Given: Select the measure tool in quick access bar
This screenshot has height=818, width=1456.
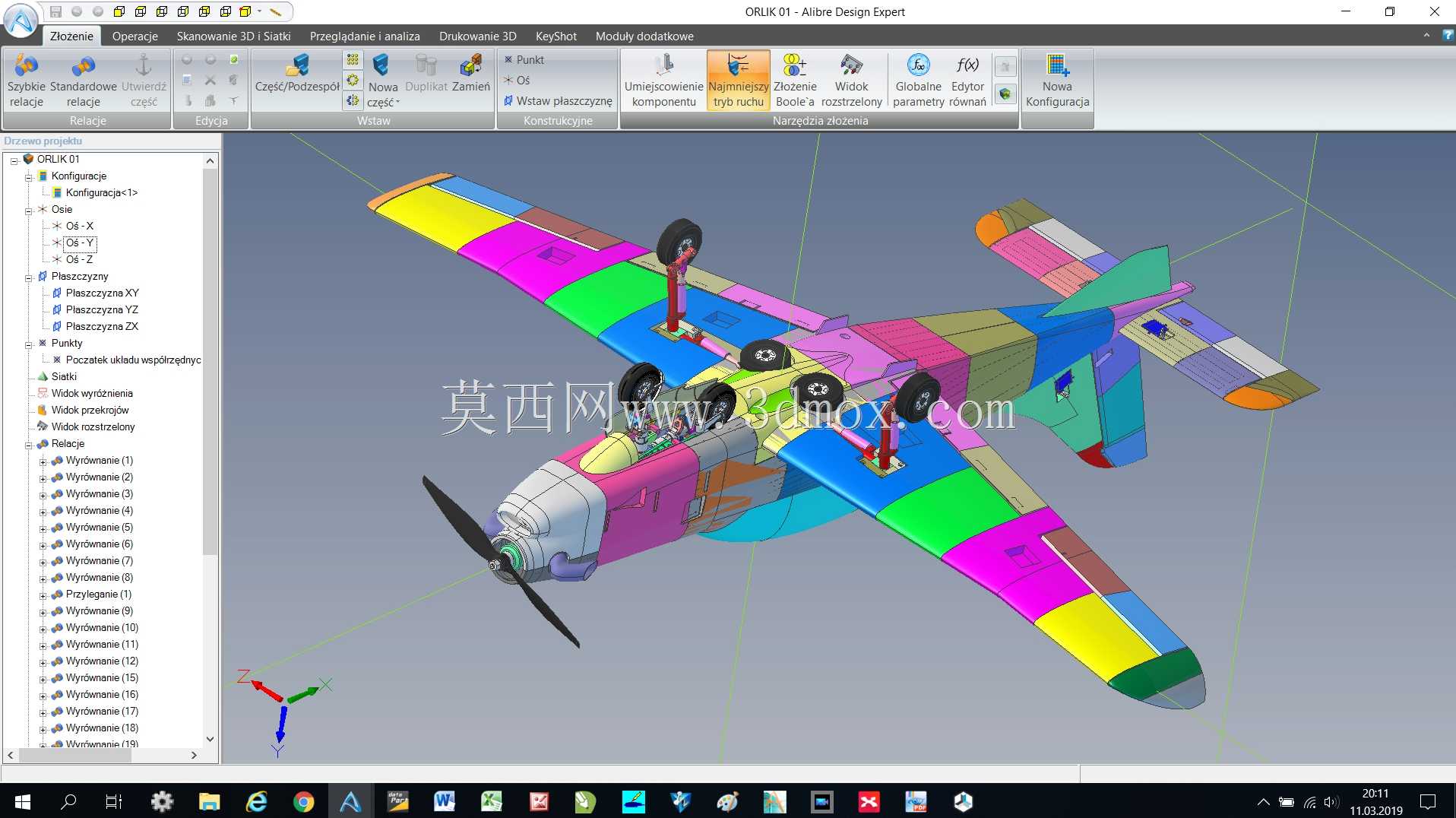Looking at the screenshot, I should click(276, 11).
